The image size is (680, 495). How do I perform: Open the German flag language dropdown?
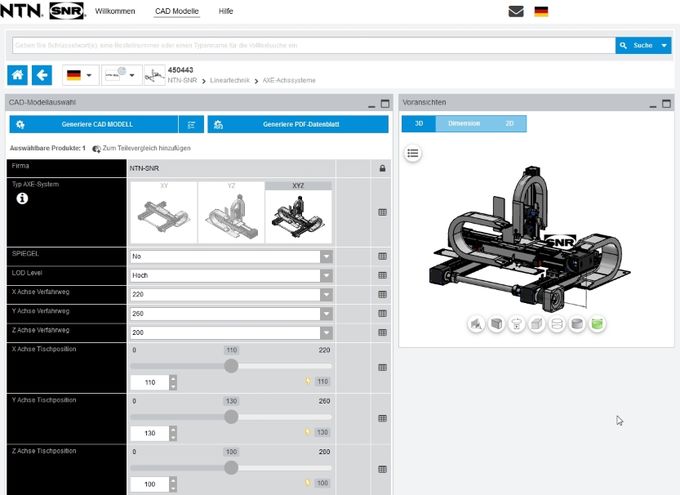79,75
